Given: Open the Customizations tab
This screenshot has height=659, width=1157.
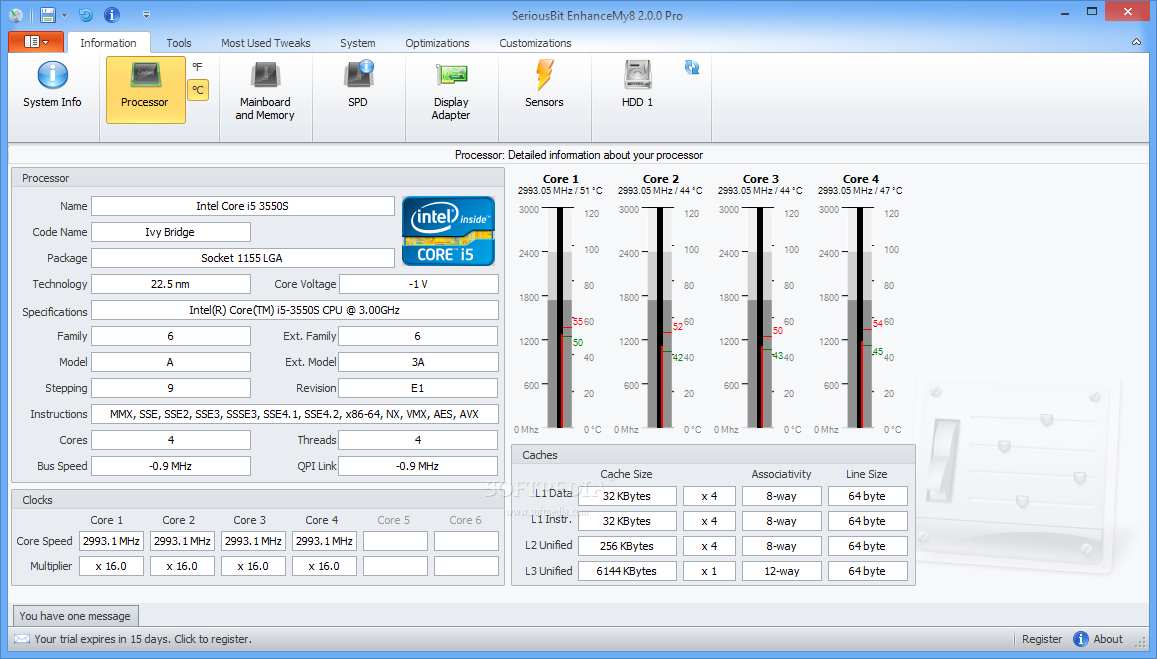Looking at the screenshot, I should point(536,43).
